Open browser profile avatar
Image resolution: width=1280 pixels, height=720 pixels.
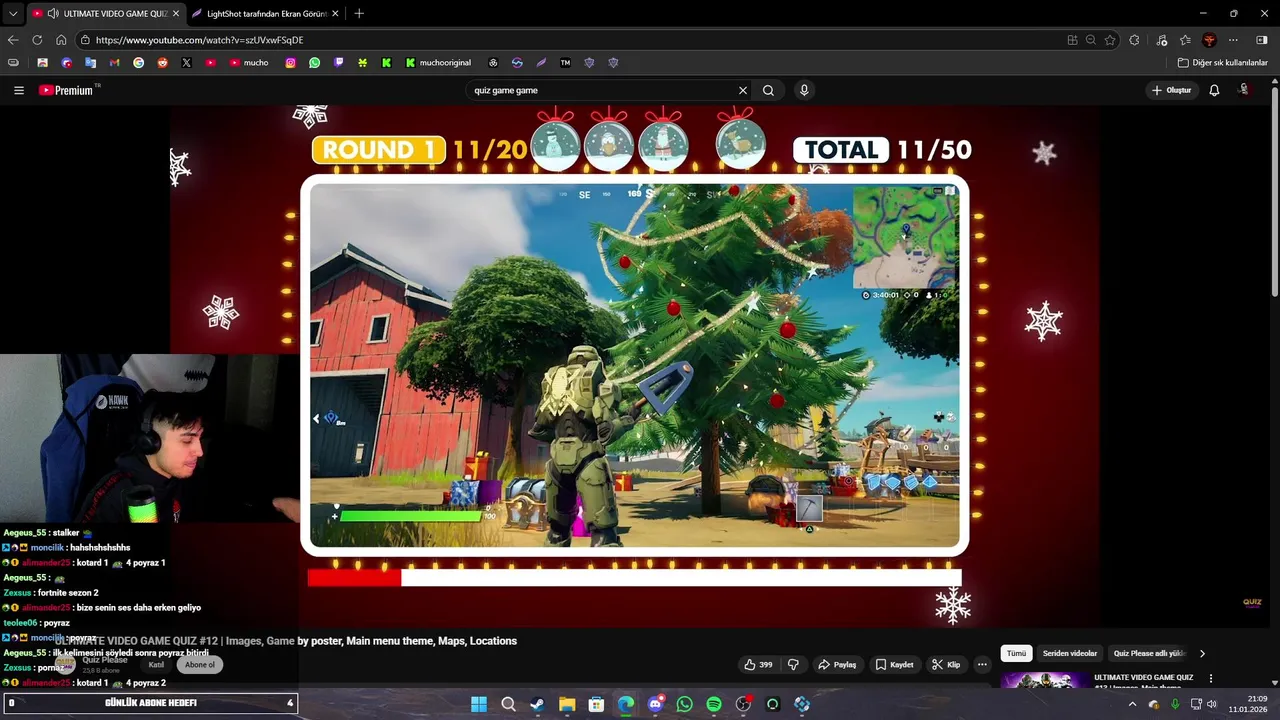(1209, 40)
